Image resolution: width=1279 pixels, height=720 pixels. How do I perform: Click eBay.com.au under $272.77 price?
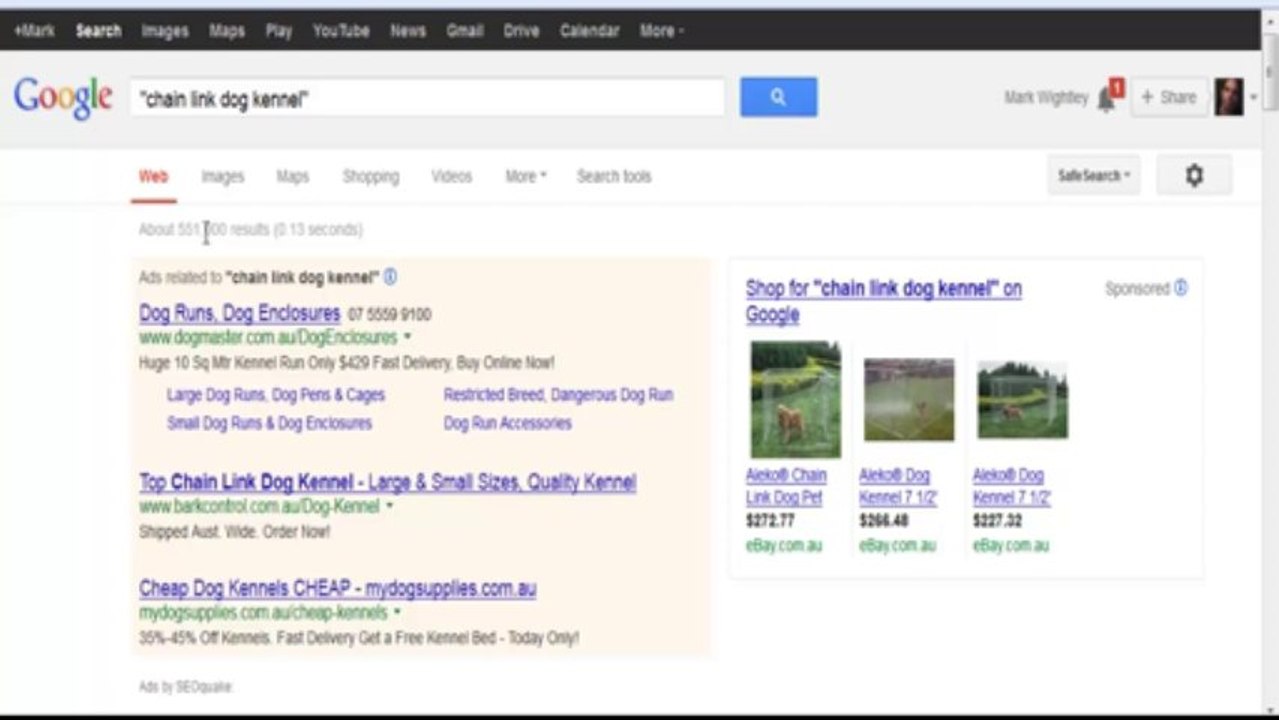(x=784, y=546)
